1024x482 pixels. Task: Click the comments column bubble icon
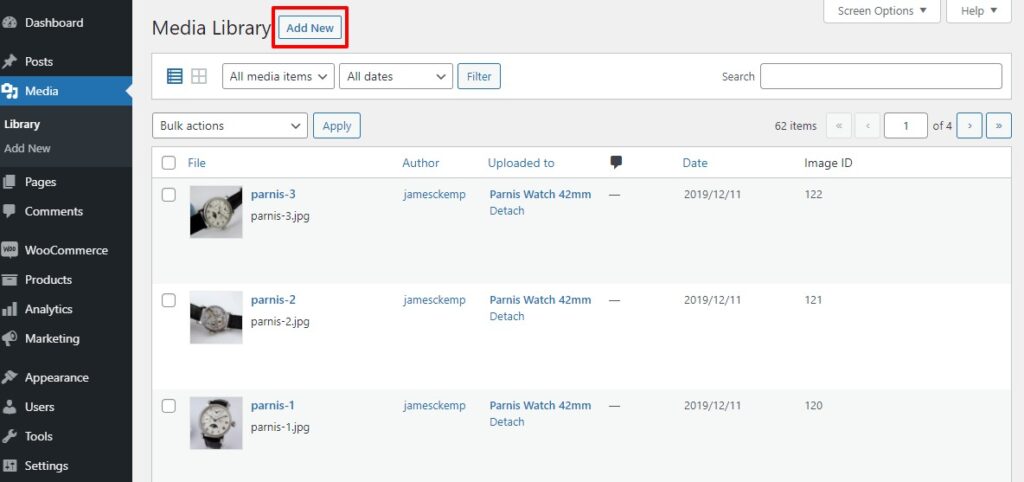pos(616,162)
